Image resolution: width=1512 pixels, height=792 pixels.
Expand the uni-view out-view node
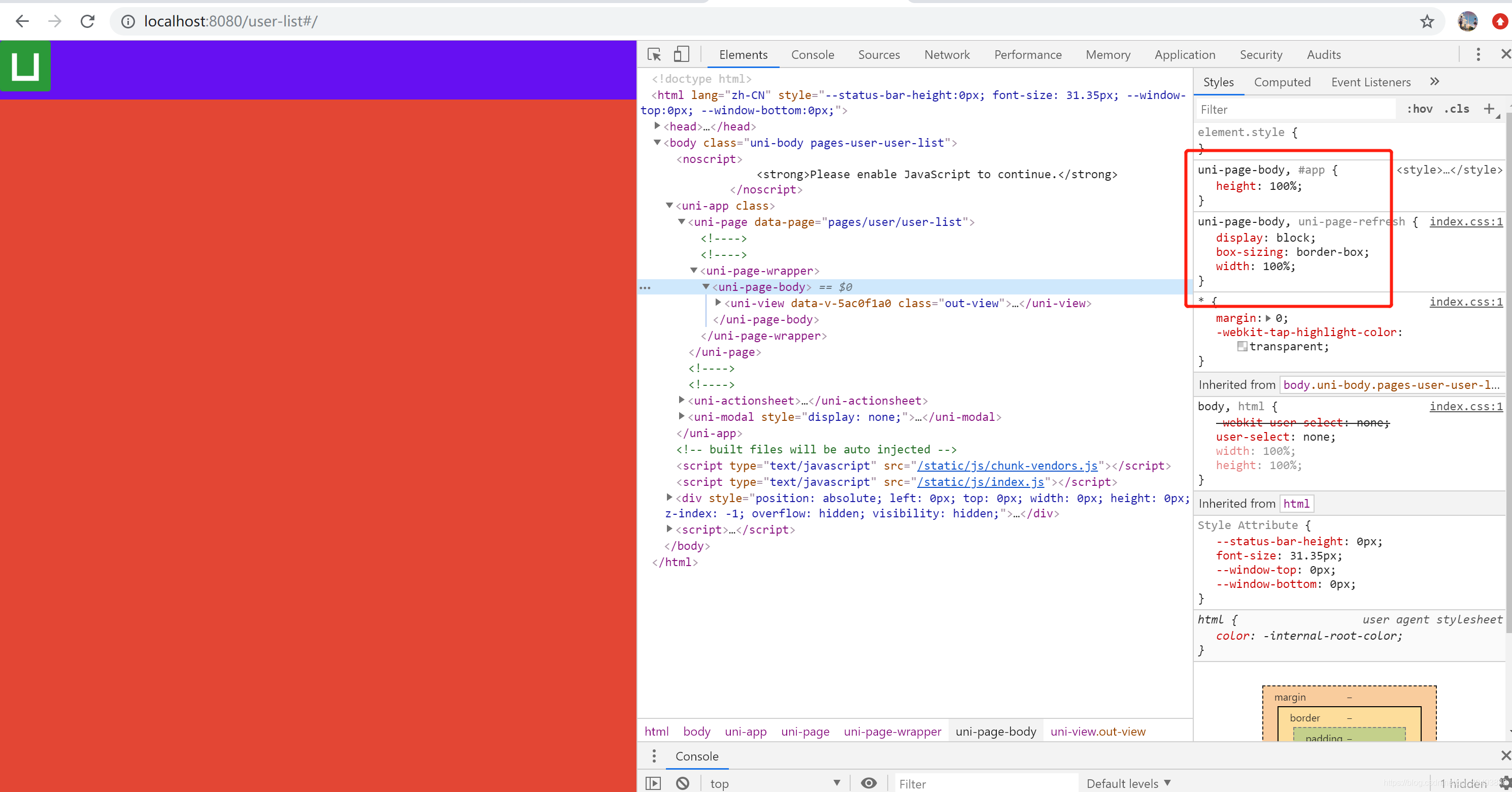[718, 303]
